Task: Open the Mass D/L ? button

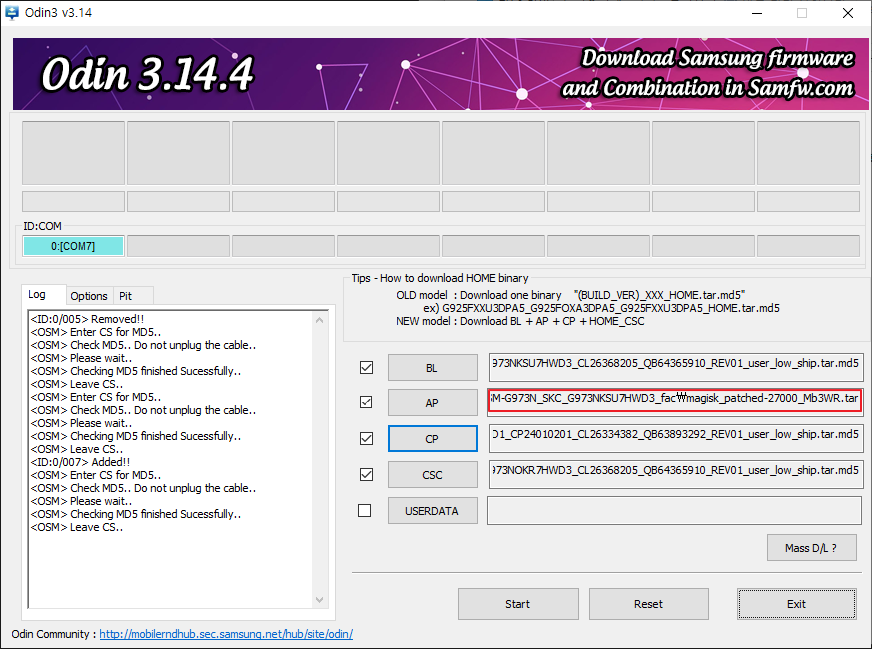Action: (x=811, y=548)
